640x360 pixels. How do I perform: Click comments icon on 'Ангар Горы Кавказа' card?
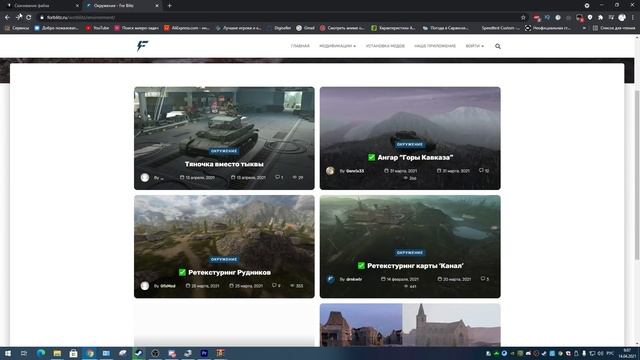[481, 170]
